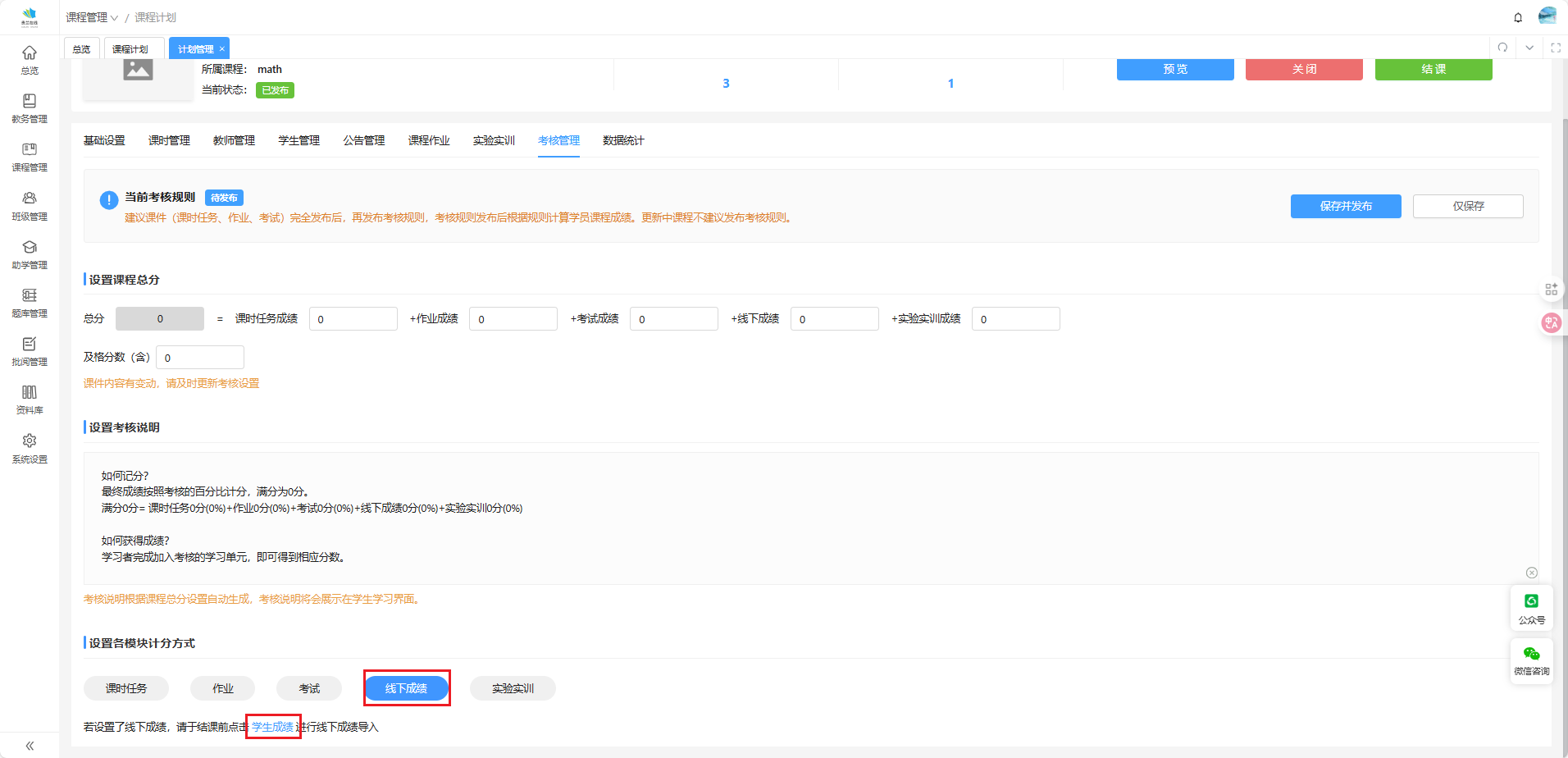
Task: Click the 及格分数 input field
Action: point(200,358)
